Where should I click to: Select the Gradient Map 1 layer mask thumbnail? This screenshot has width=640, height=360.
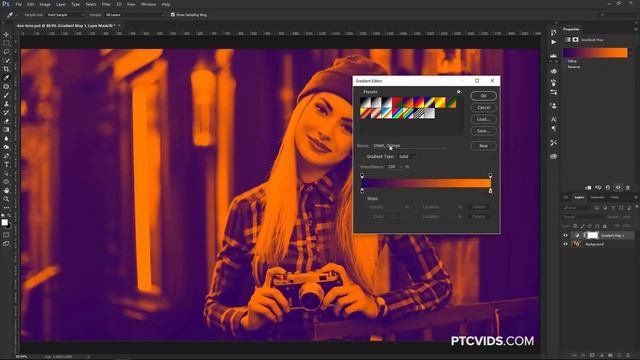(593, 236)
